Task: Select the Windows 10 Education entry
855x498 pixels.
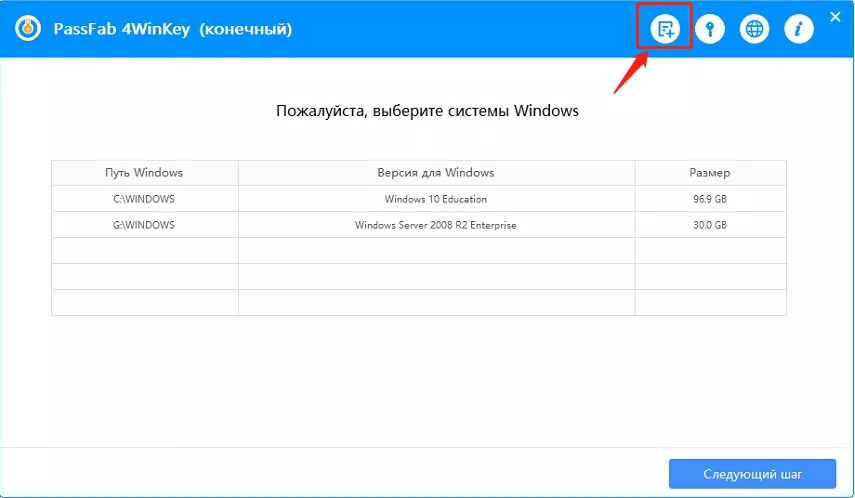Action: (436, 199)
